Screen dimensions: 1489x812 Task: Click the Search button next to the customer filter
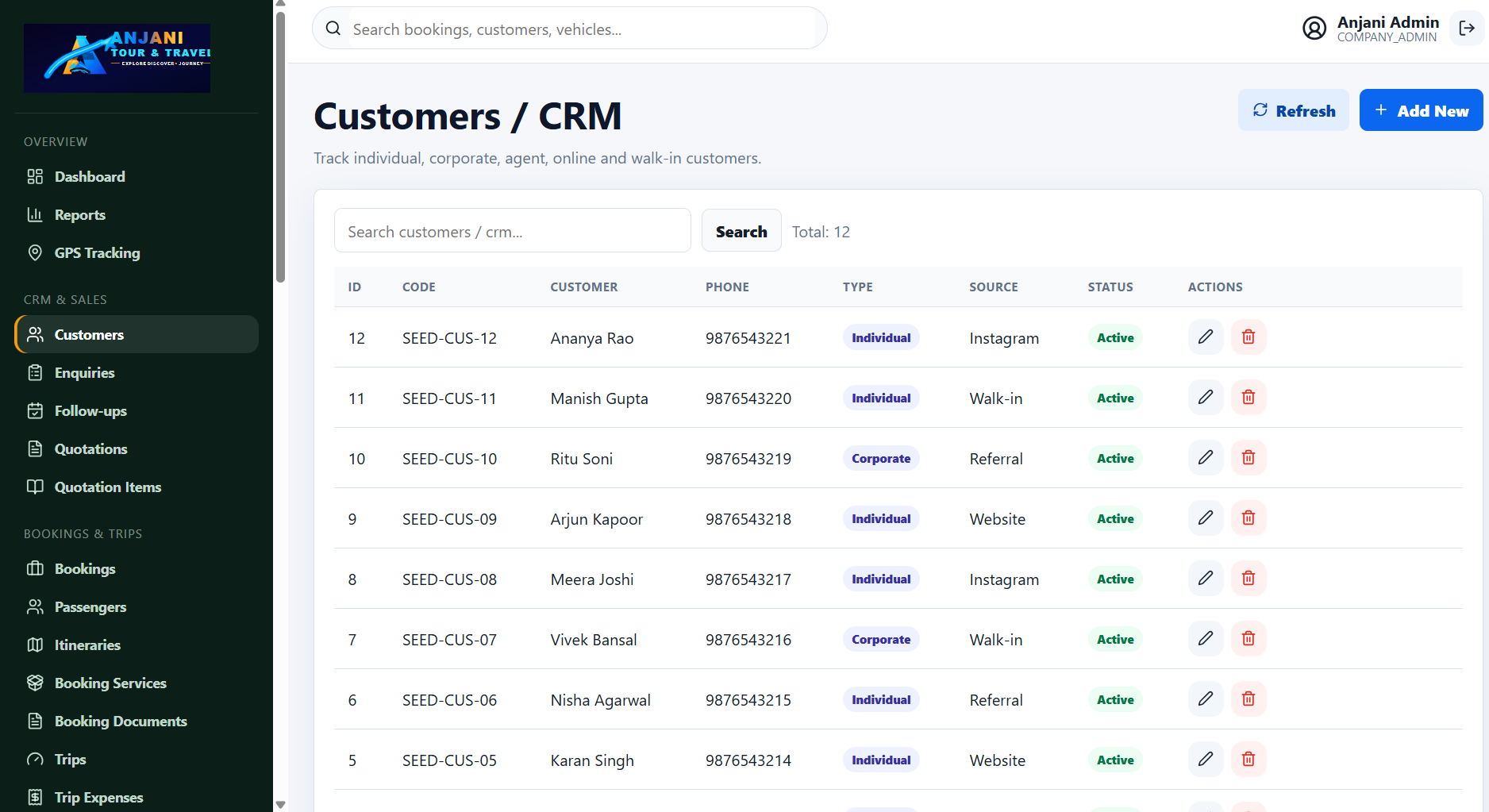coord(741,231)
